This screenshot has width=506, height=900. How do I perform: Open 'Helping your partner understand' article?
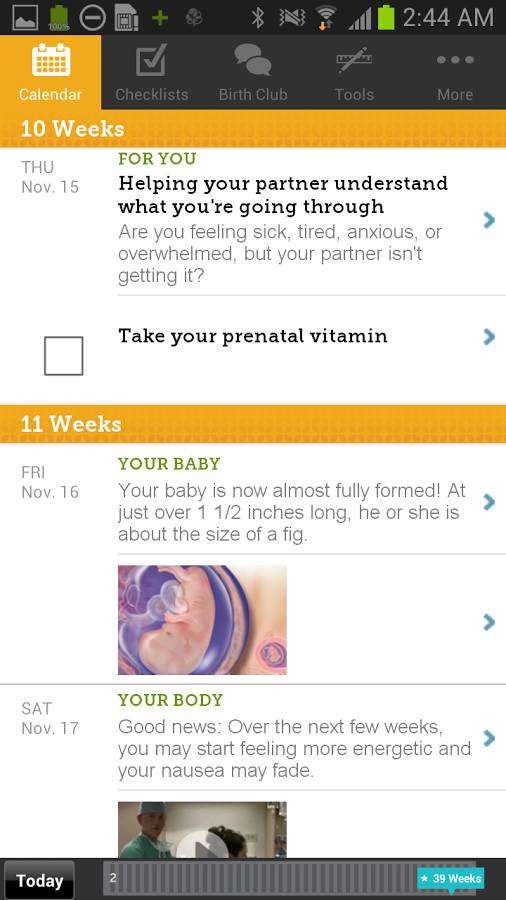point(283,195)
